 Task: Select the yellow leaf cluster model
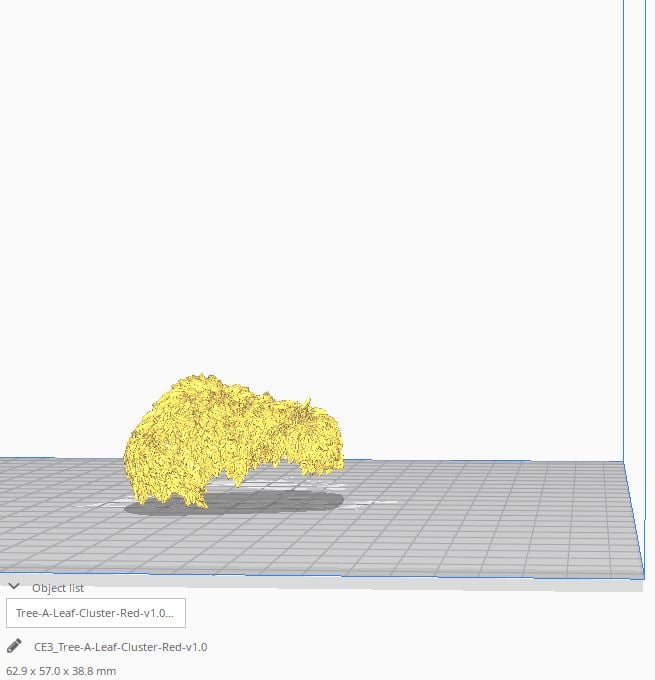pos(233,440)
